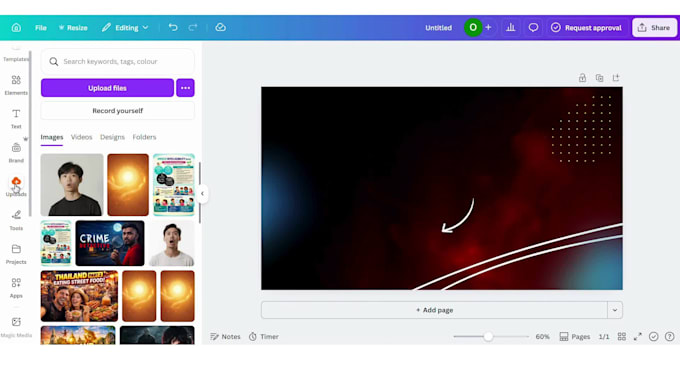
Task: Check cloud save status icon
Action: (x=221, y=27)
